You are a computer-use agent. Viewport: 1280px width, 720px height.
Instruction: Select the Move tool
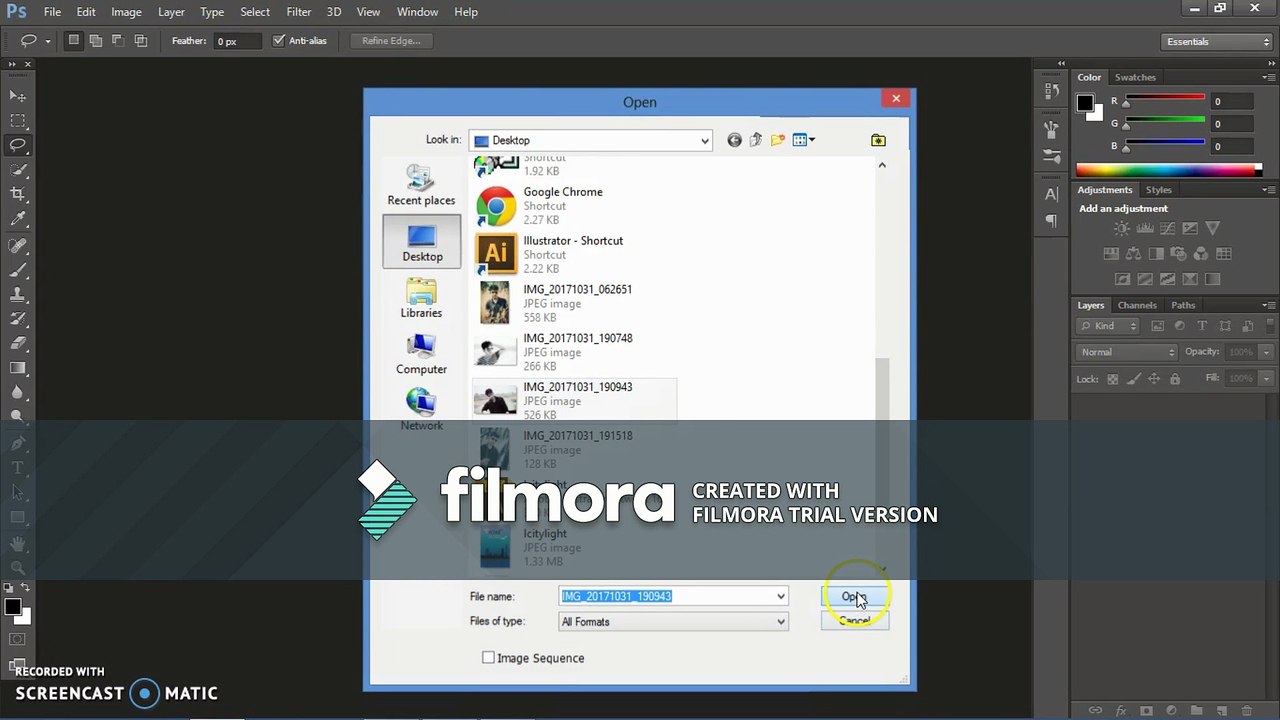(18, 95)
